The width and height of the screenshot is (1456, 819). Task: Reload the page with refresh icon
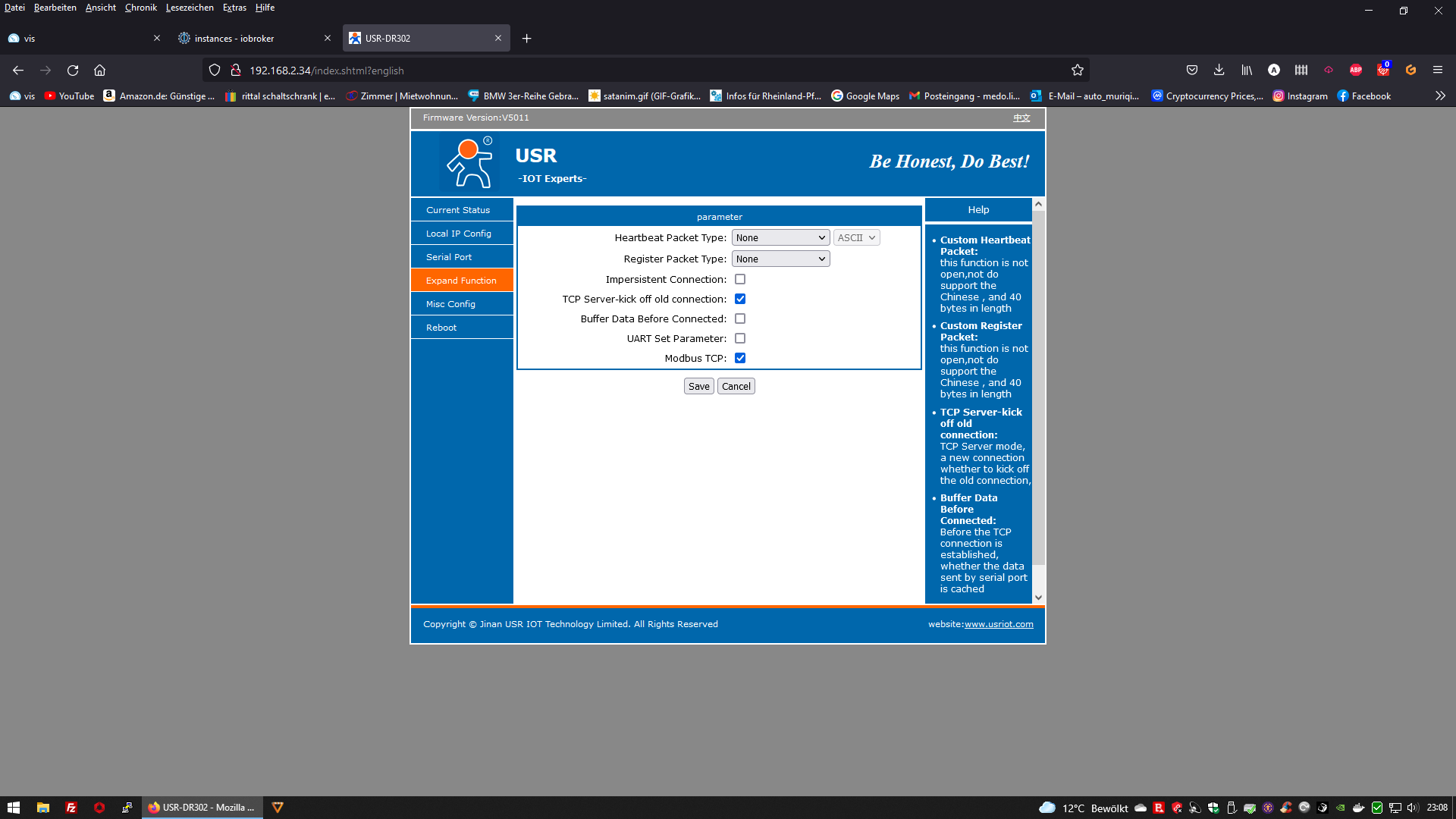(x=73, y=71)
